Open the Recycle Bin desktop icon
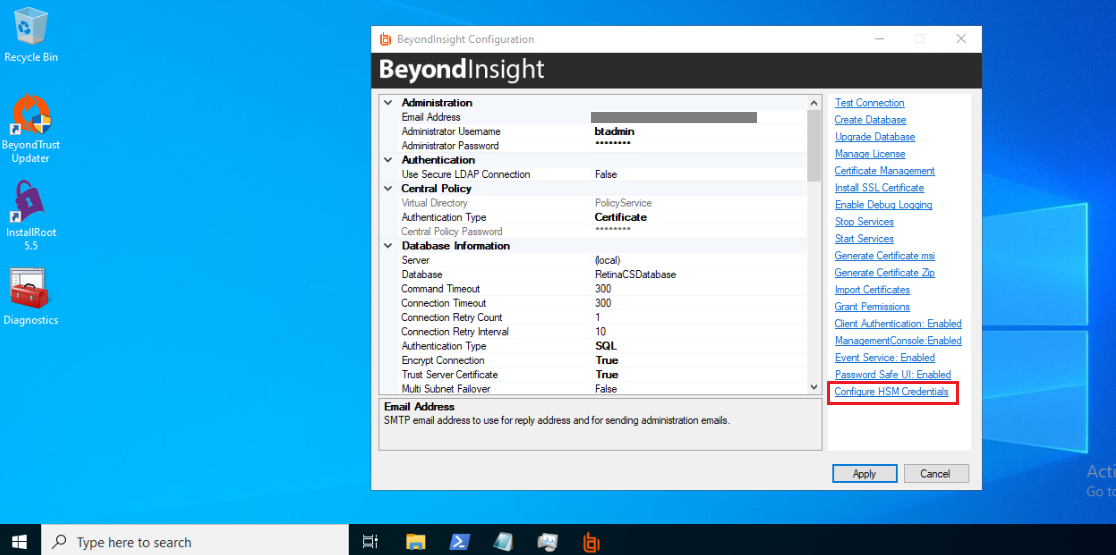This screenshot has height=555, width=1116. [31, 35]
